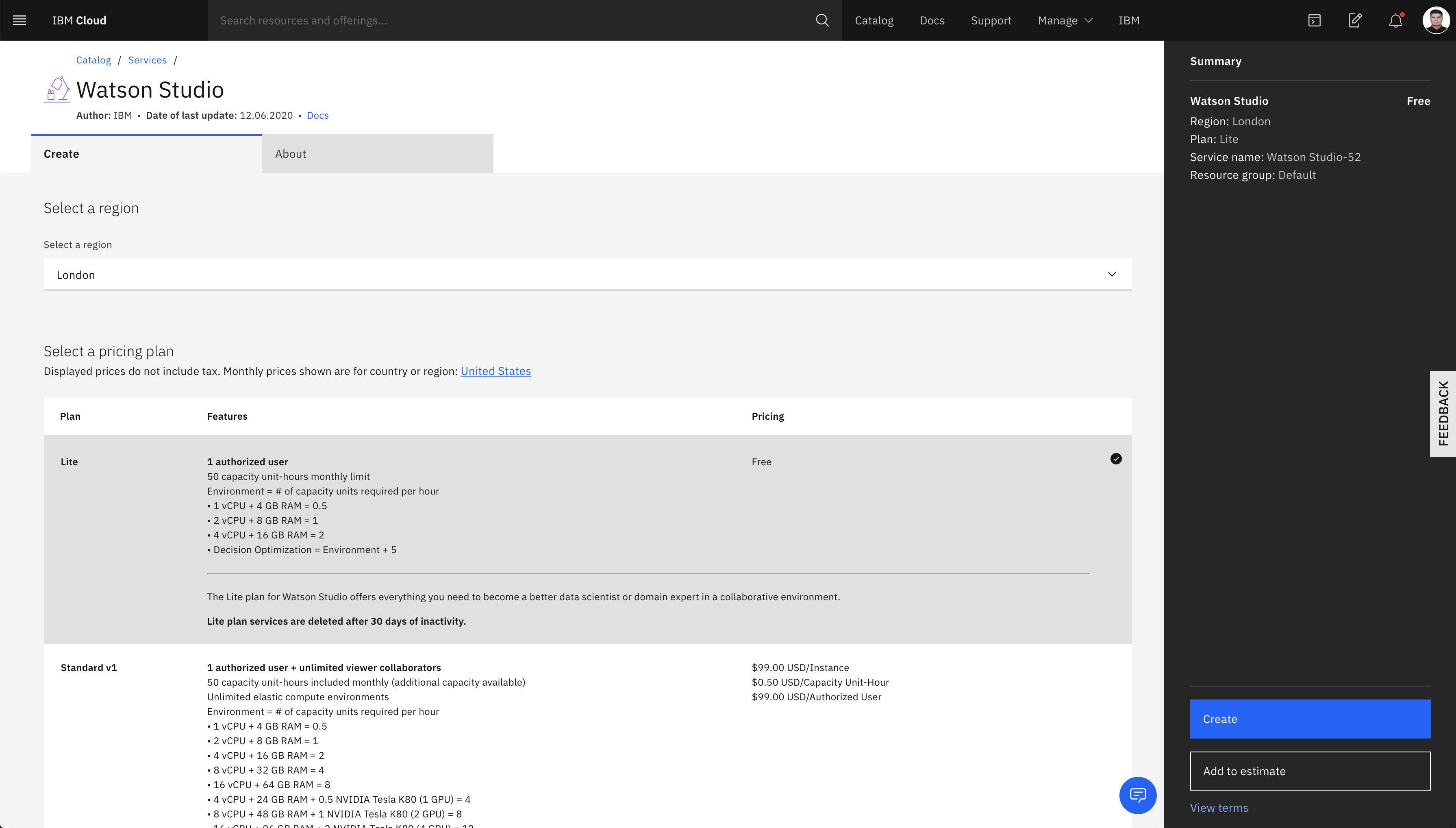The width and height of the screenshot is (1456, 828).
Task: Select the Standard v1 pricing plan
Action: (x=89, y=668)
